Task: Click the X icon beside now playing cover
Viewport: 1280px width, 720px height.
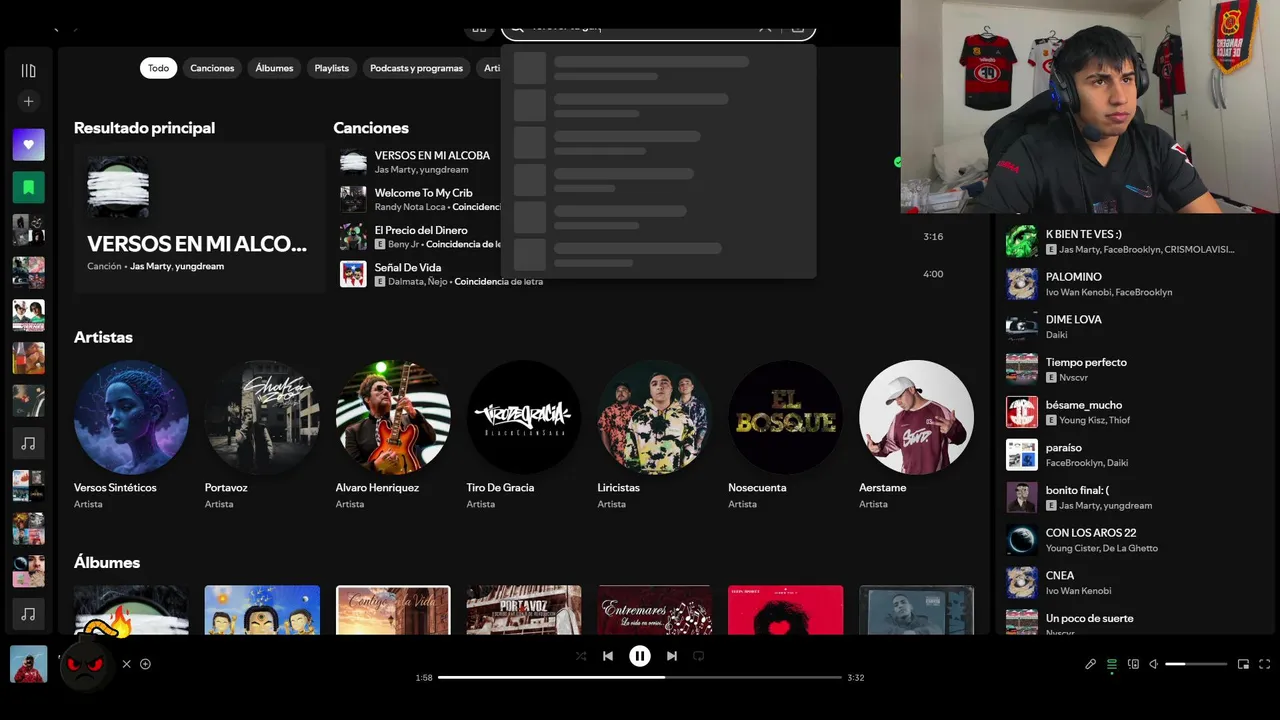Action: (x=127, y=664)
